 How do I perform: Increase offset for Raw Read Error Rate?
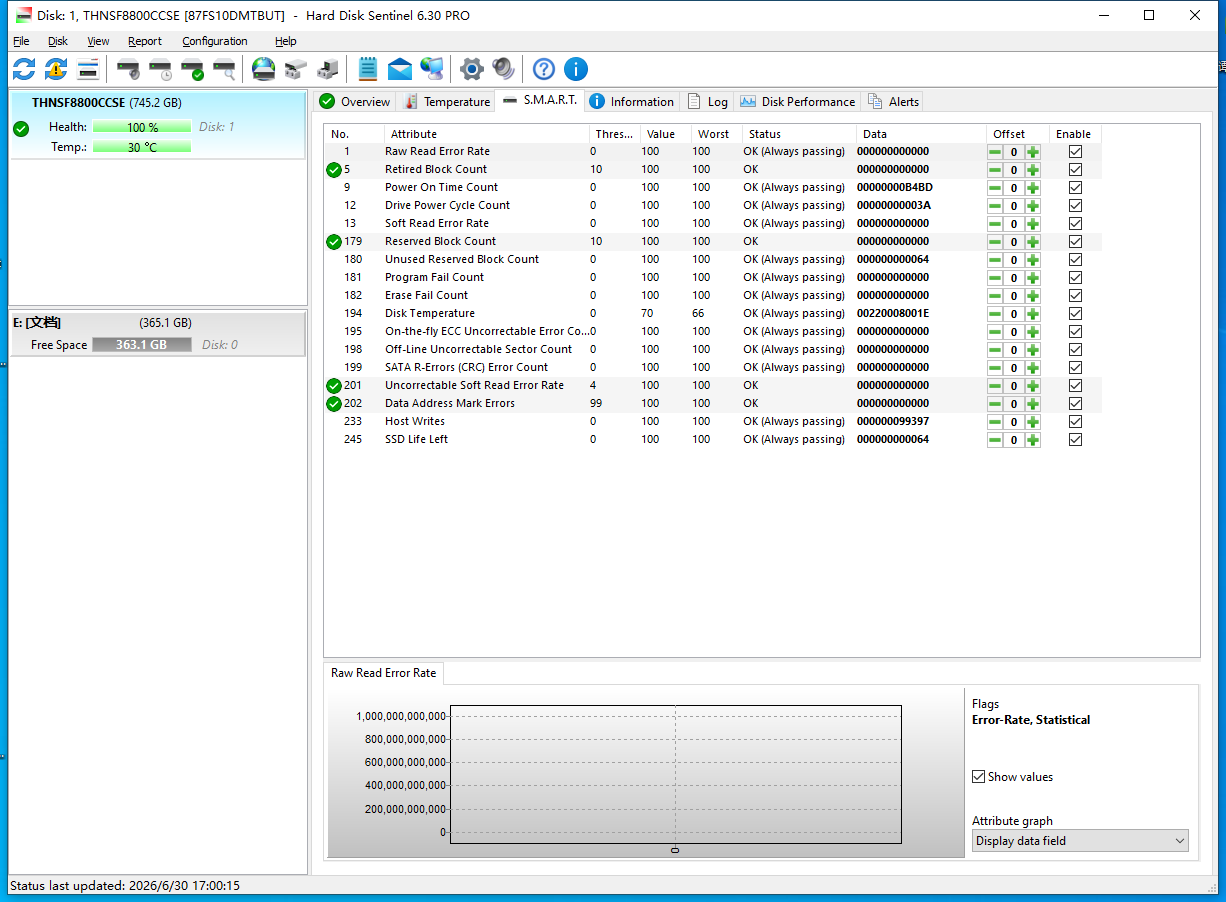tap(1033, 152)
